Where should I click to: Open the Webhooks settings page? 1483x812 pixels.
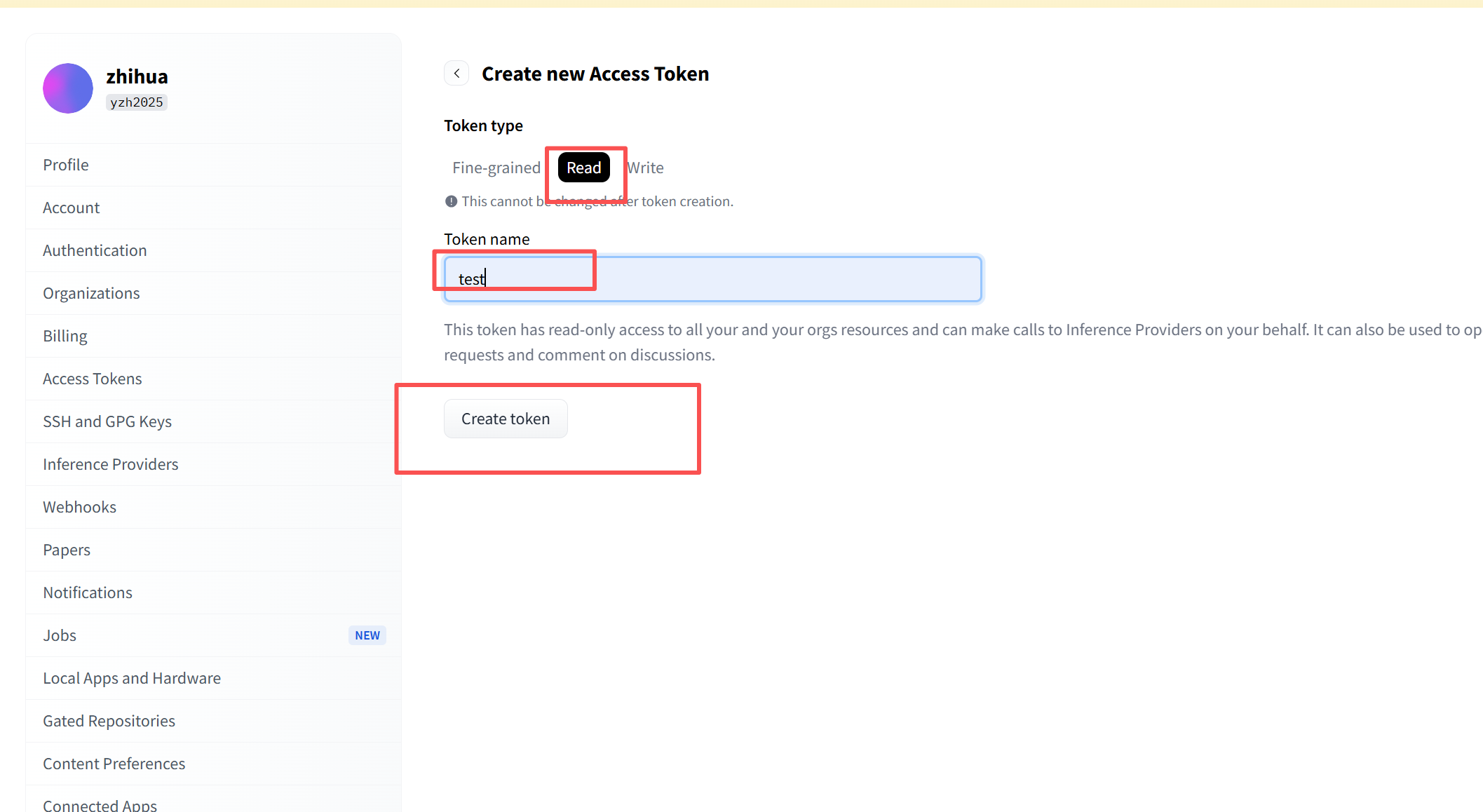[80, 507]
